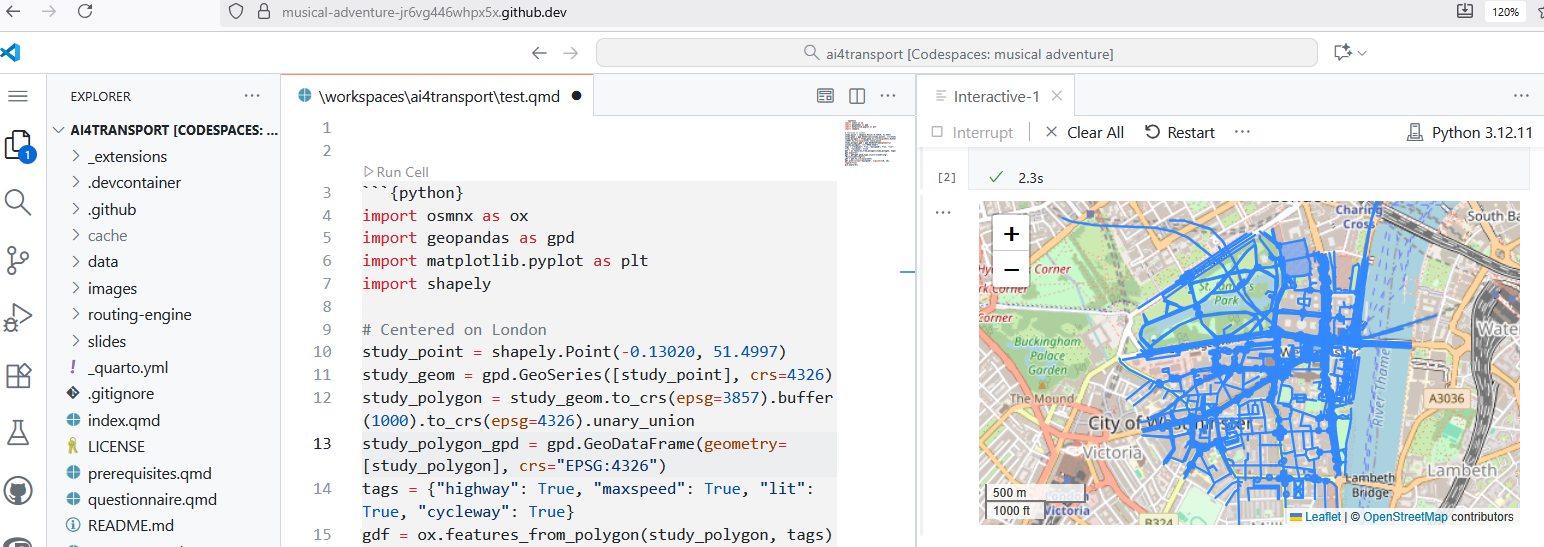
Task: Toggle the hamburger application menu
Action: tap(18, 96)
